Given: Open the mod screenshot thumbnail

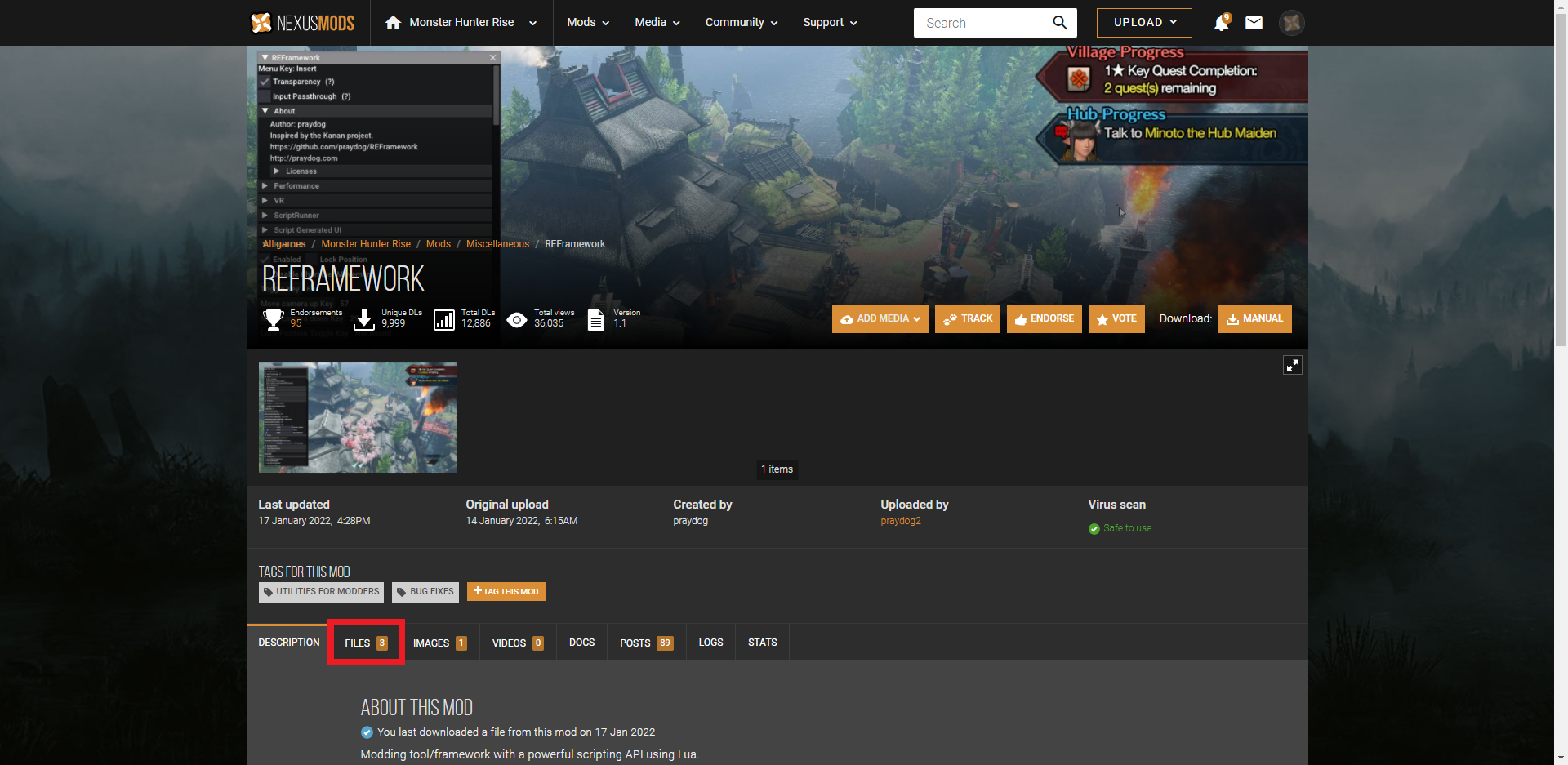Looking at the screenshot, I should point(358,417).
